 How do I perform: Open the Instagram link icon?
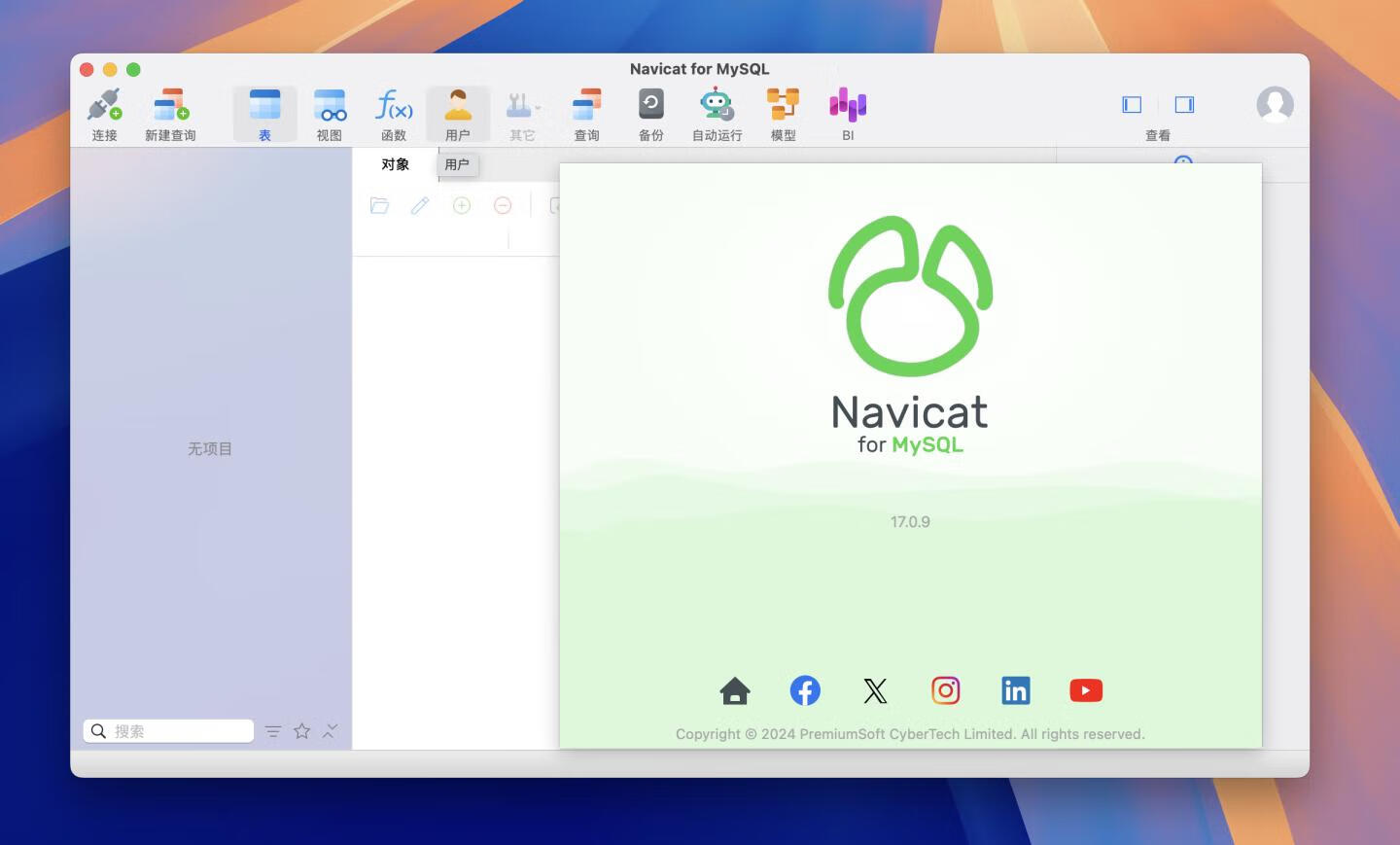click(946, 690)
